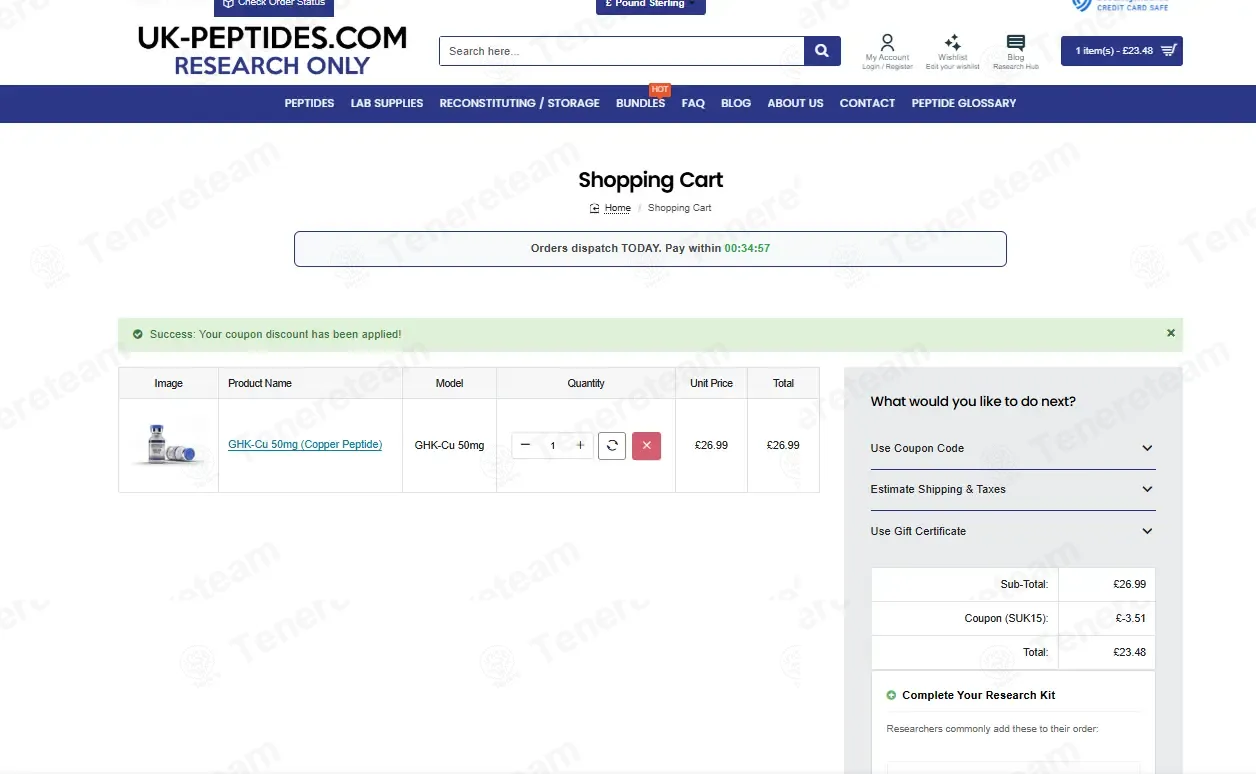The image size is (1256, 774).
Task: Open GHK-Cu 50mg (Copper Peptide) product link
Action: [305, 445]
